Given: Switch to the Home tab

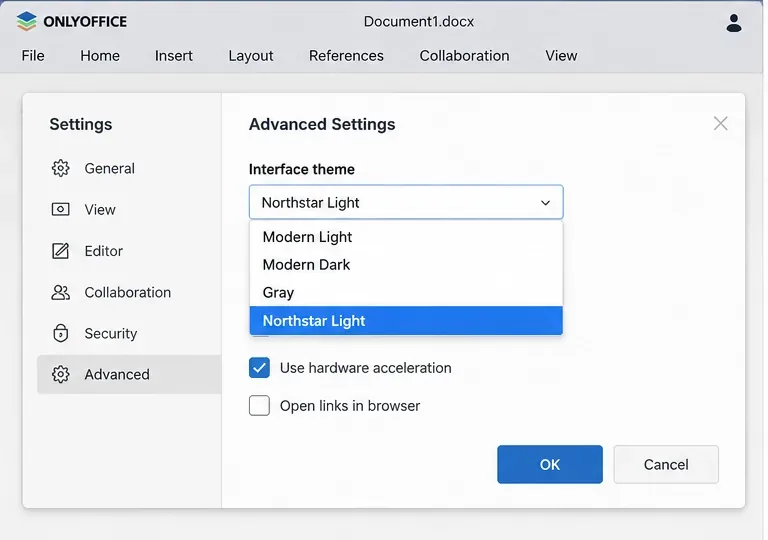Looking at the screenshot, I should [100, 56].
